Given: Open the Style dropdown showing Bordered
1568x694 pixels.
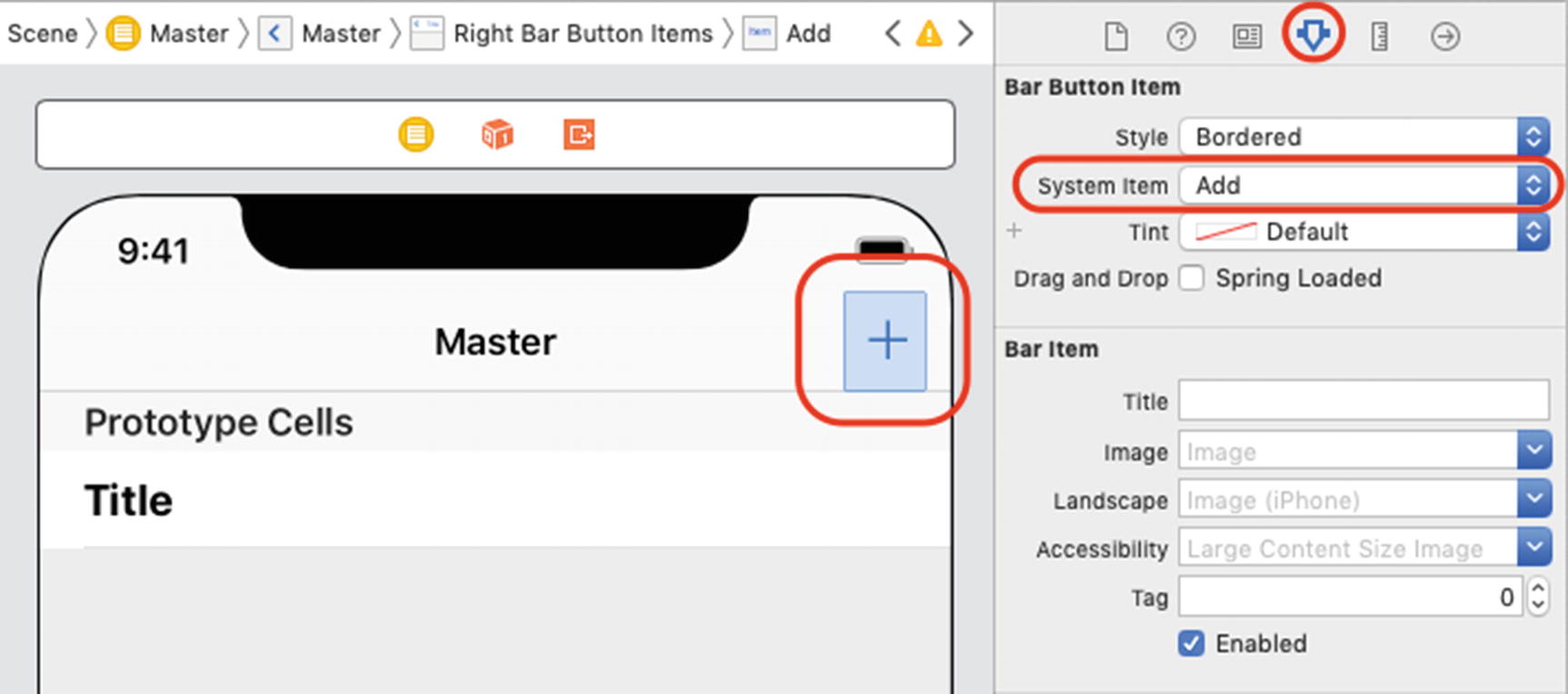Looking at the screenshot, I should [1364, 137].
